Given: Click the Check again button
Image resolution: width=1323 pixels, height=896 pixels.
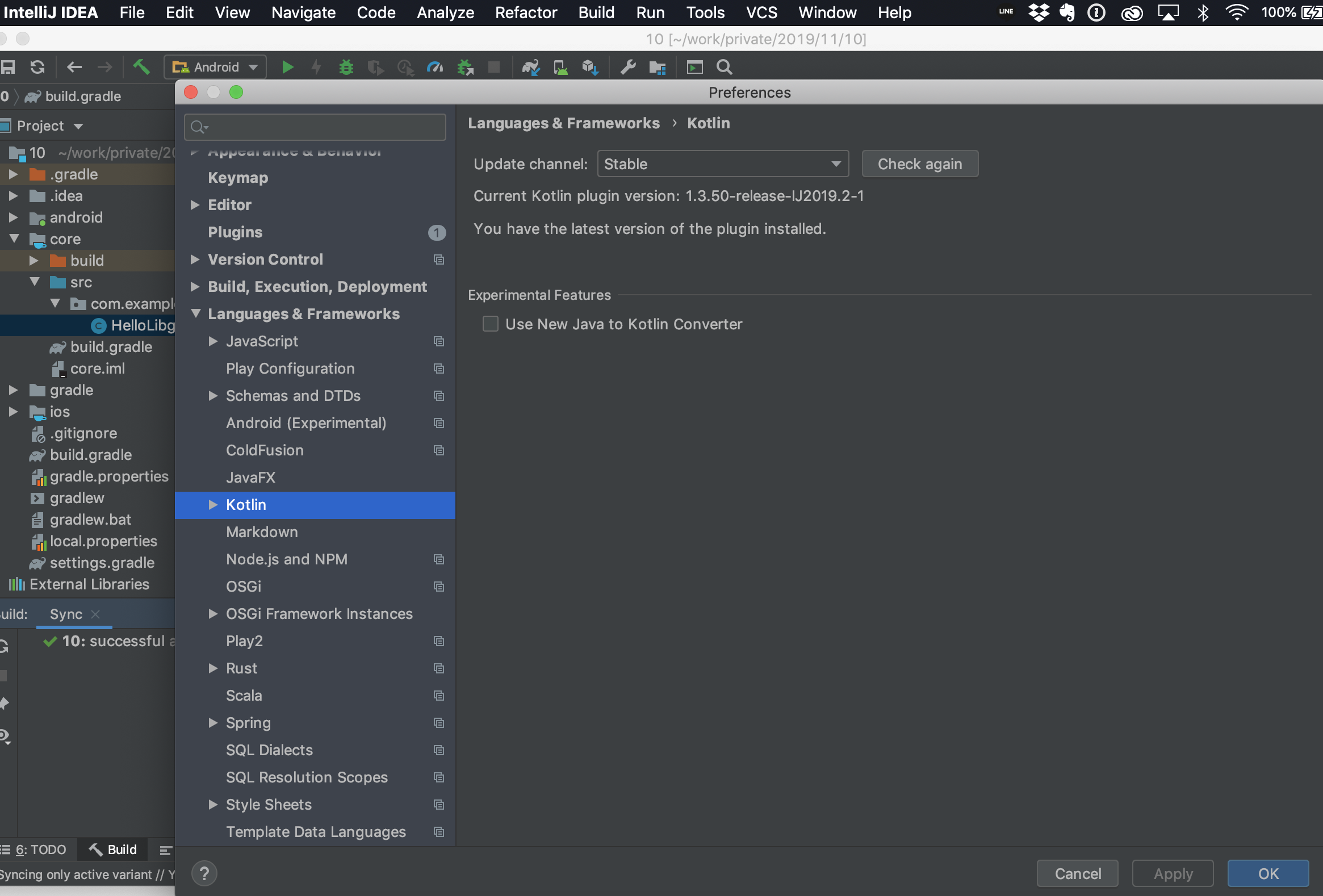Looking at the screenshot, I should [x=919, y=164].
